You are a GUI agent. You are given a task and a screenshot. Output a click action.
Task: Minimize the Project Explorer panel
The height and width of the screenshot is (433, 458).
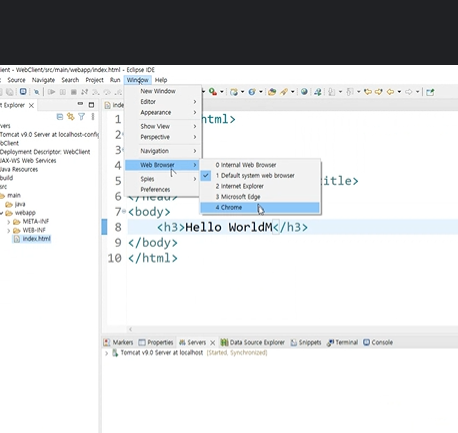click(x=80, y=104)
